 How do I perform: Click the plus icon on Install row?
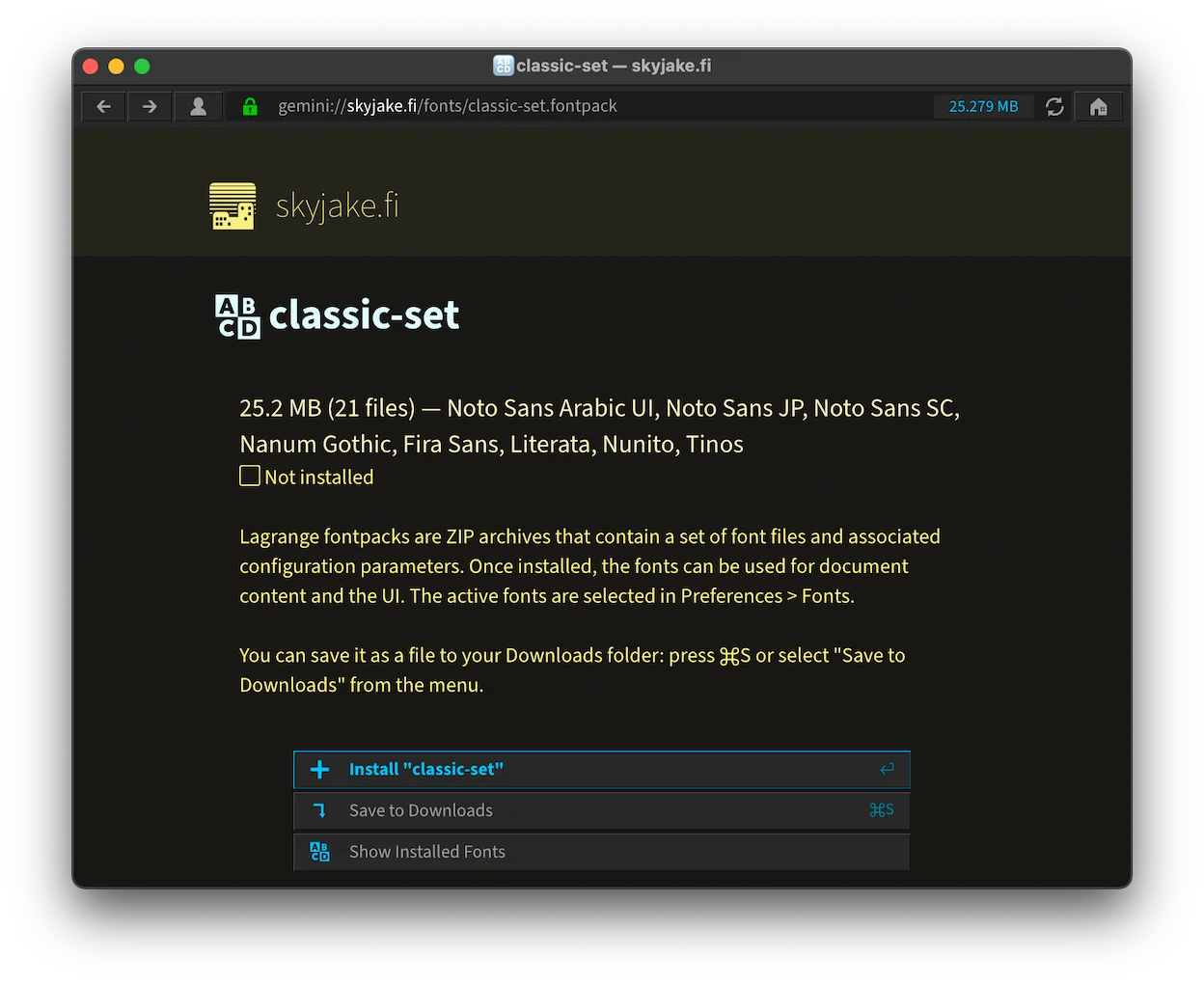pyautogui.click(x=320, y=769)
